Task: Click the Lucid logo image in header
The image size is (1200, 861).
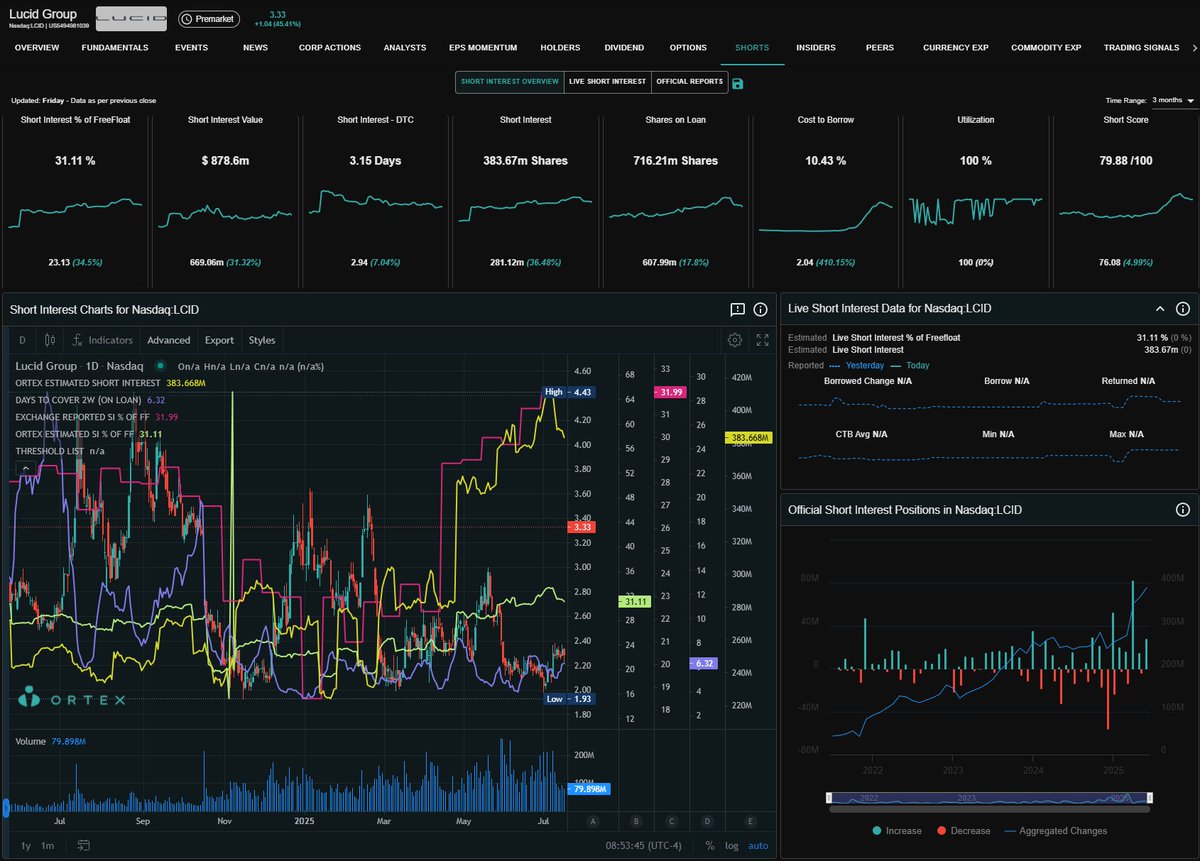Action: [x=131, y=18]
